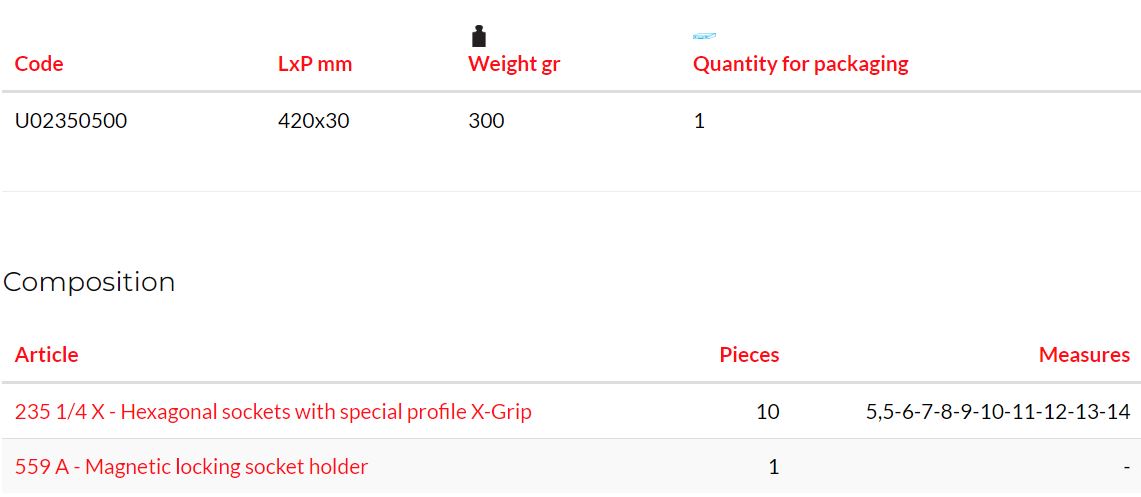
Task: Click the packaging quantity value 1
Action: [699, 121]
